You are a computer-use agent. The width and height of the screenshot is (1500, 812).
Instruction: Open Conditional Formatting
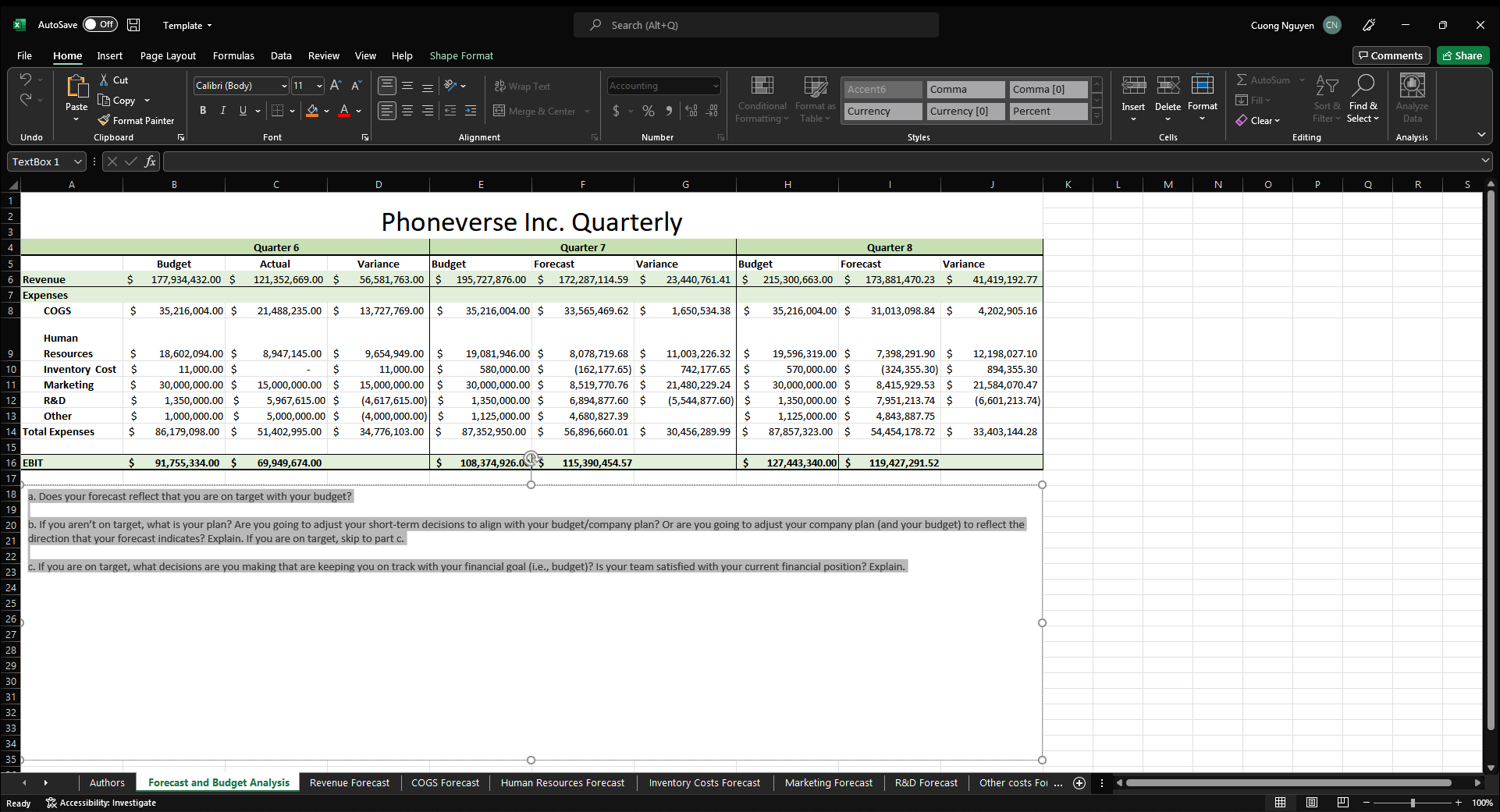tap(762, 99)
